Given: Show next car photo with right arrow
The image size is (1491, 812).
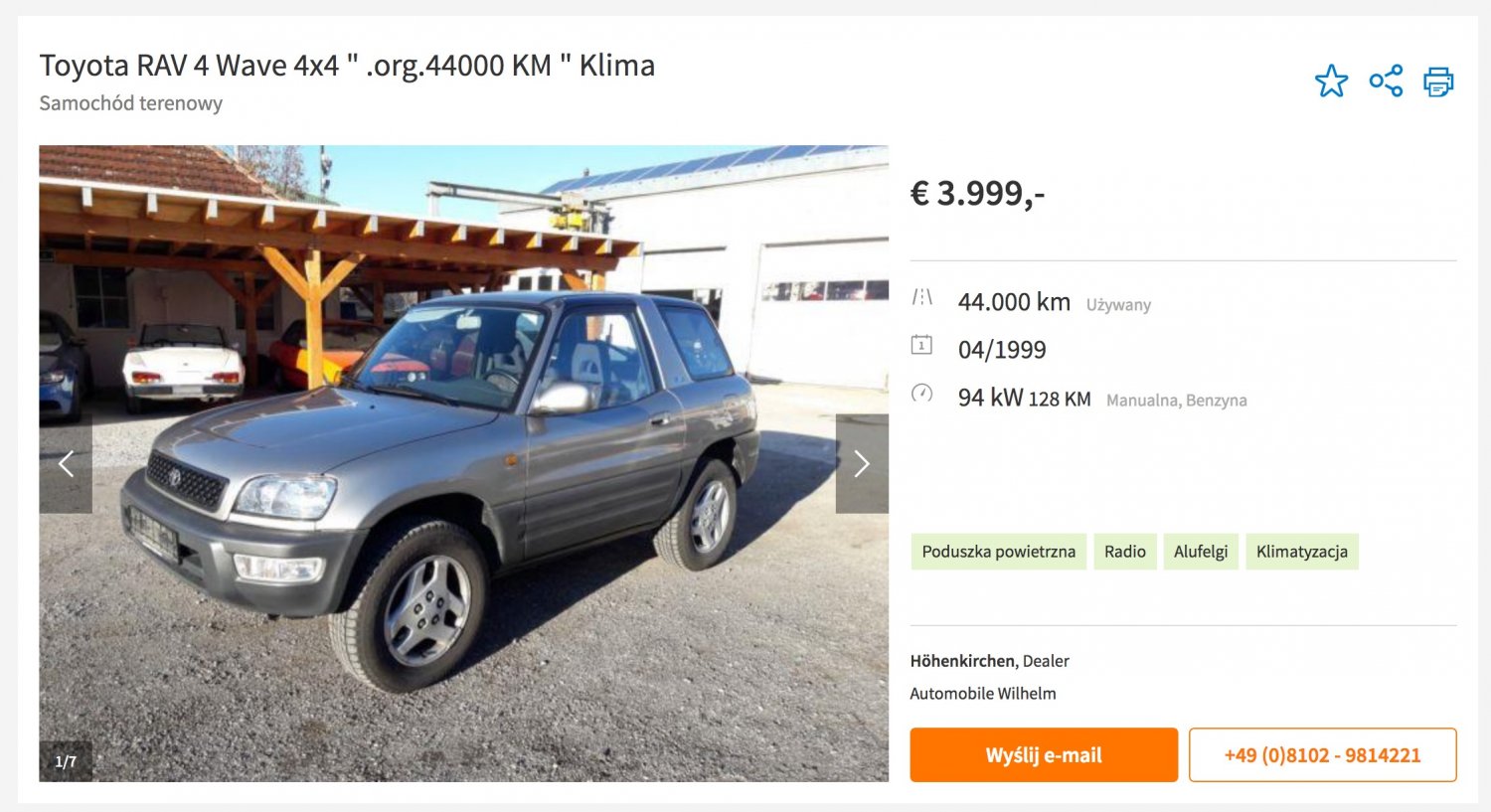Looking at the screenshot, I should [x=862, y=464].
